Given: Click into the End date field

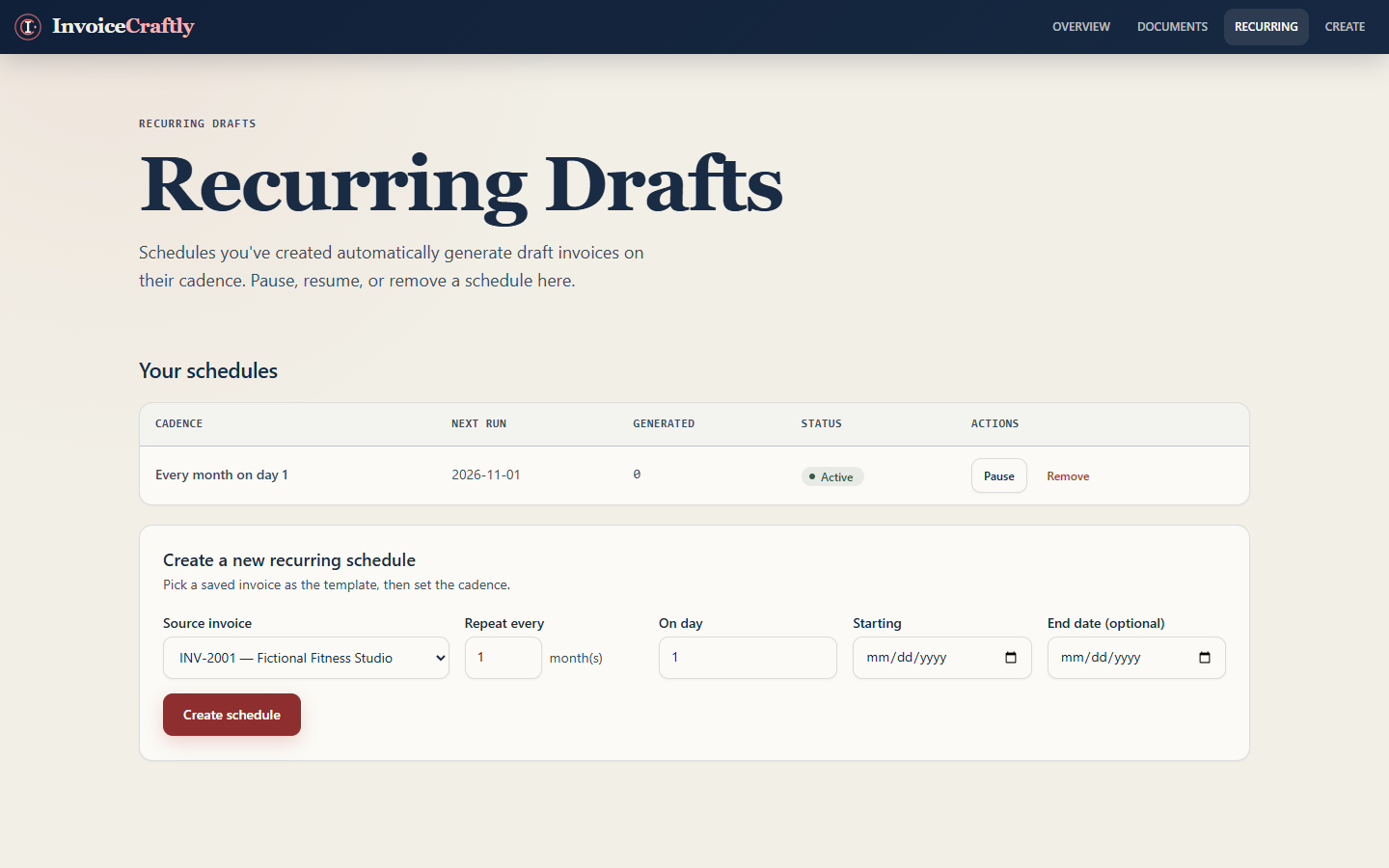Looking at the screenshot, I should (x=1136, y=658).
